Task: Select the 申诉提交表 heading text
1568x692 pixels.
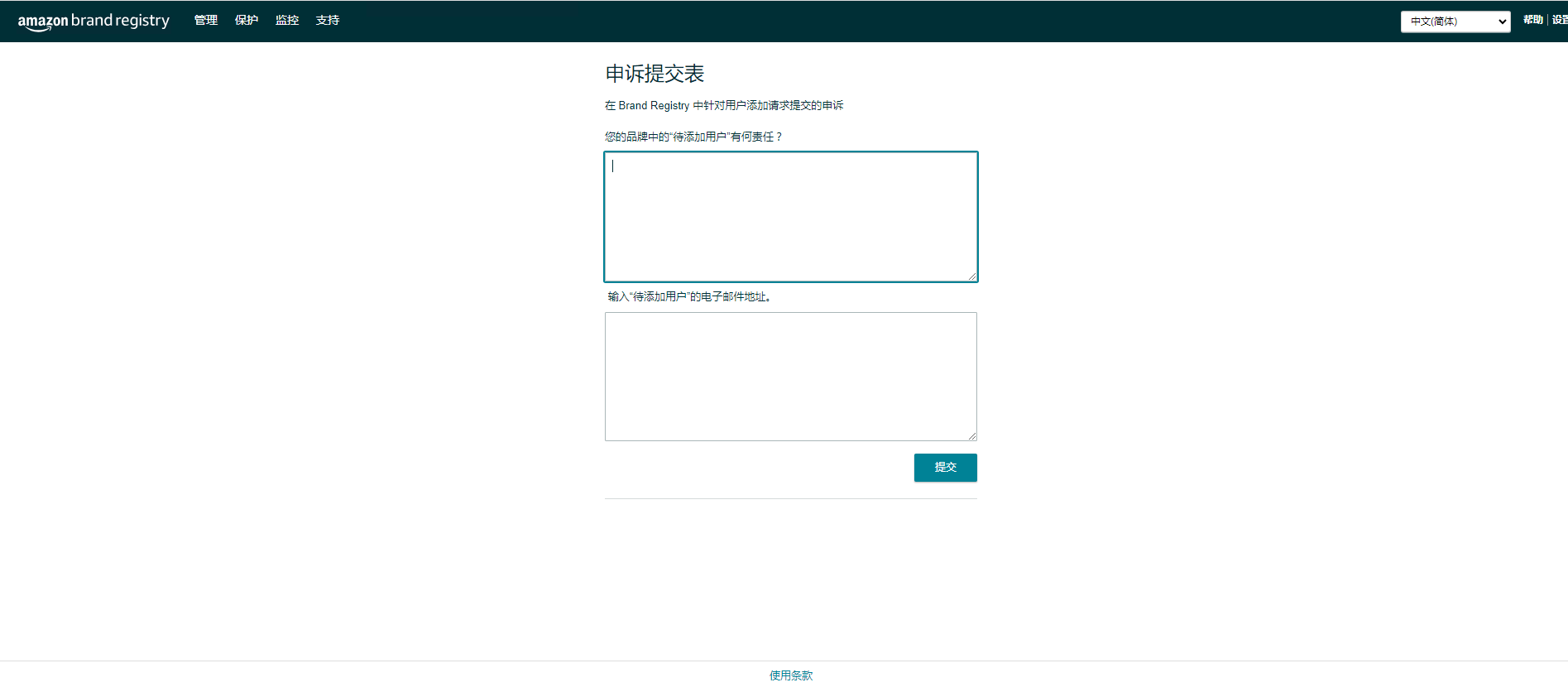Action: tap(655, 74)
